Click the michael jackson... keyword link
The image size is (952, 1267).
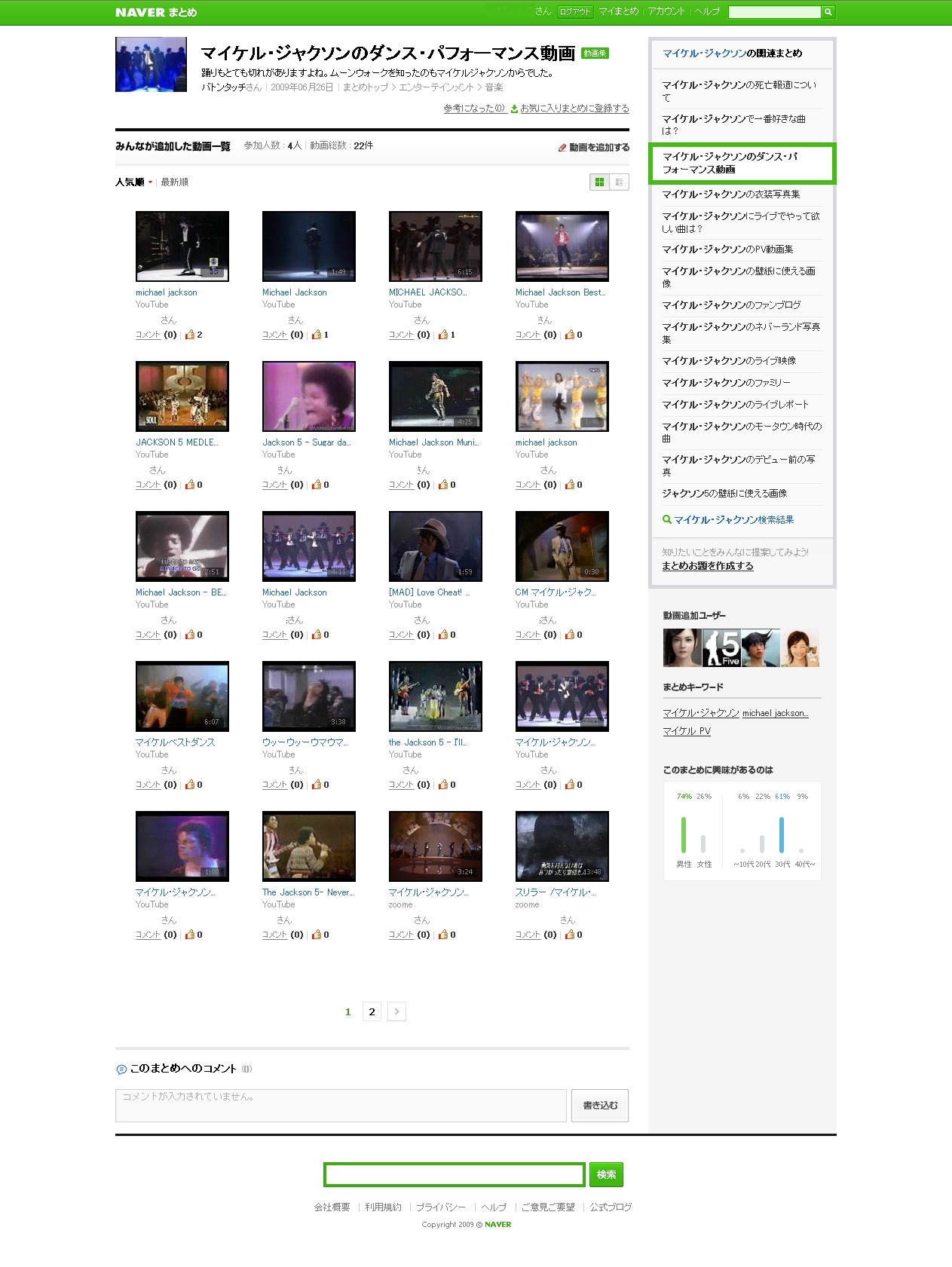[776, 713]
